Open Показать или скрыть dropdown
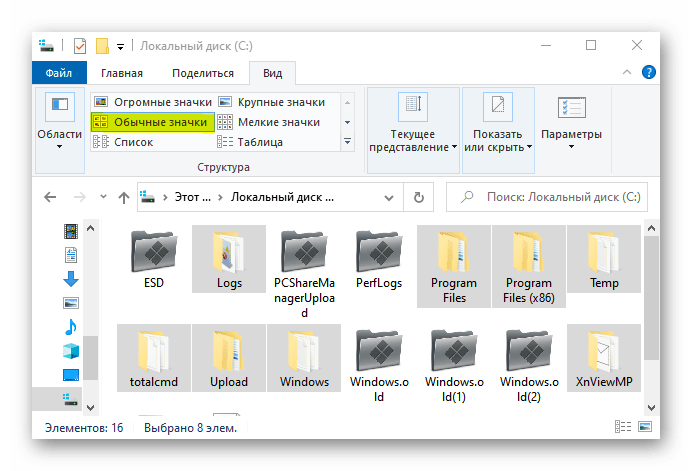This screenshot has height=471, width=692. coord(498,130)
